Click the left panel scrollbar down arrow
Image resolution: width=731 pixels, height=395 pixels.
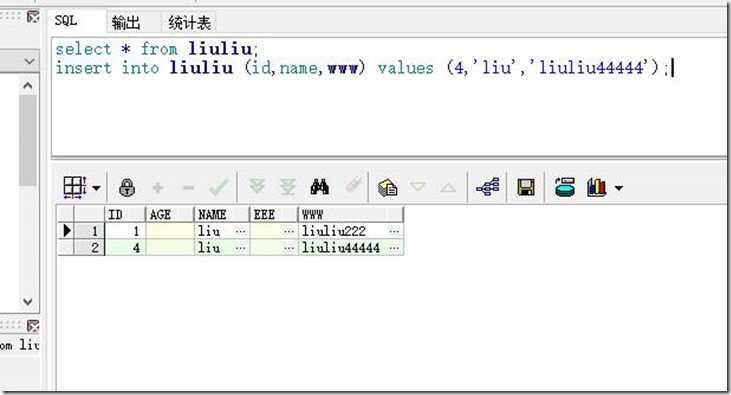tap(28, 302)
